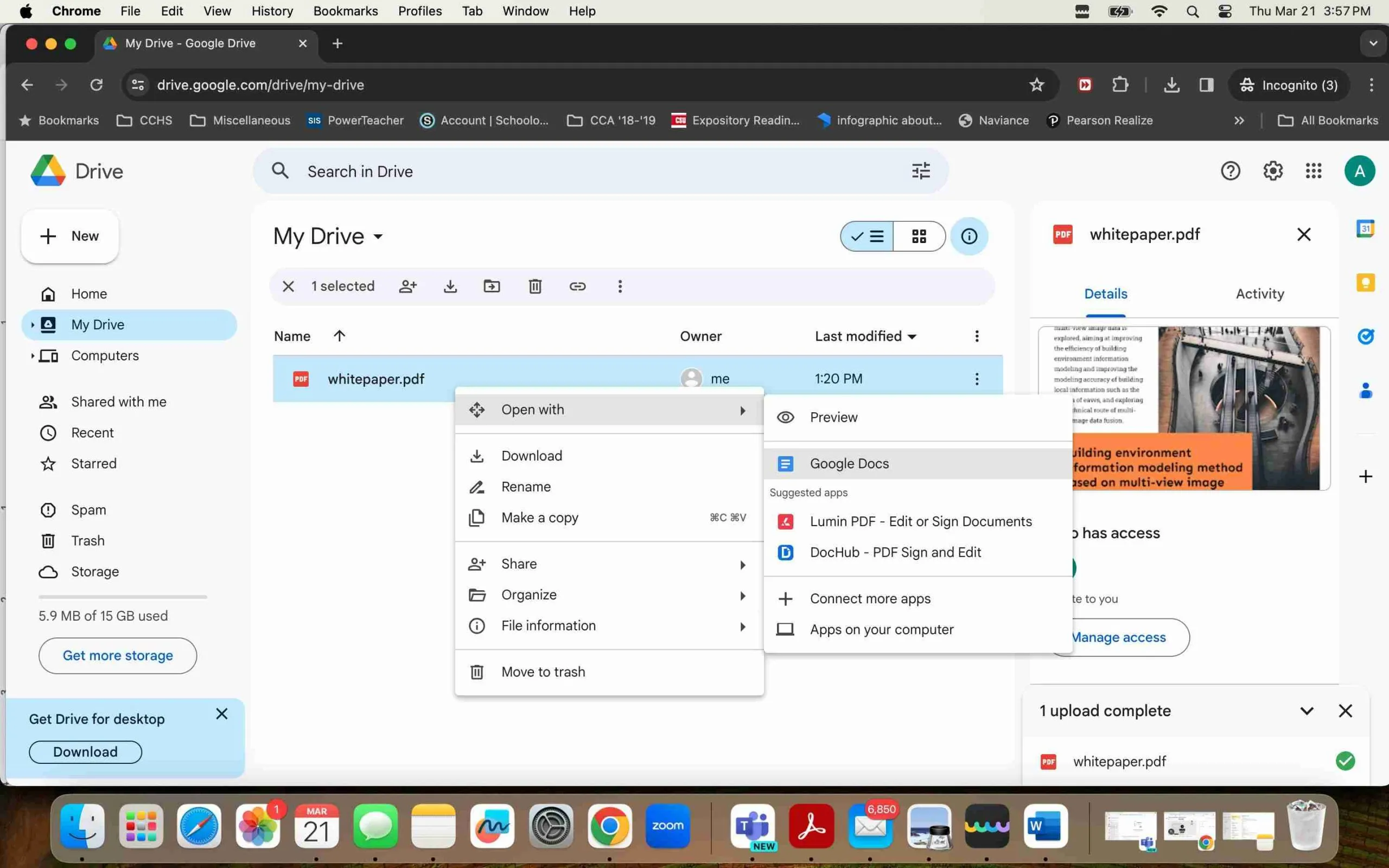Toggle the view details info button

(969, 236)
